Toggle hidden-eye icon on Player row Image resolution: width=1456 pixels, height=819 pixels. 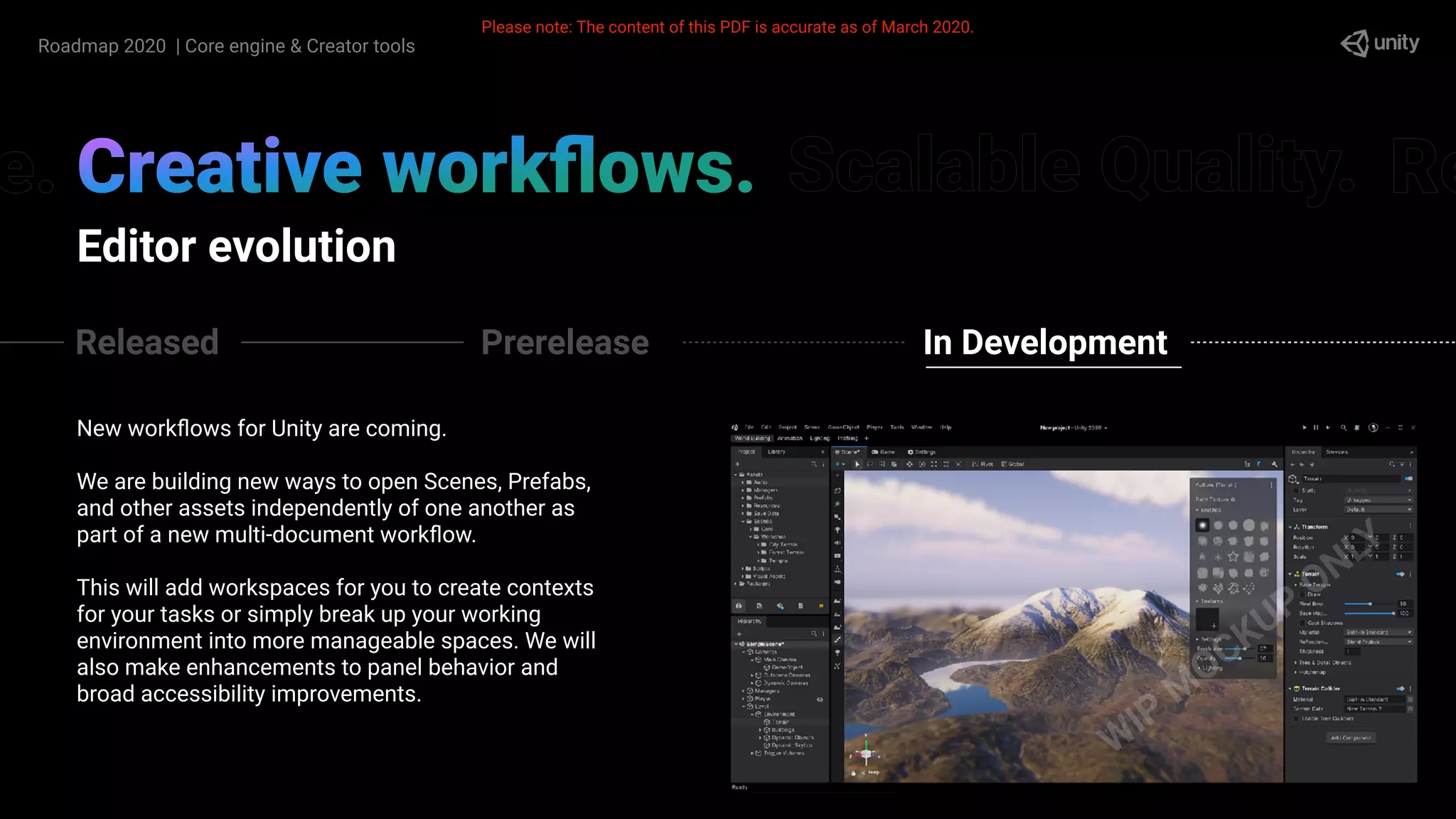pos(820,700)
